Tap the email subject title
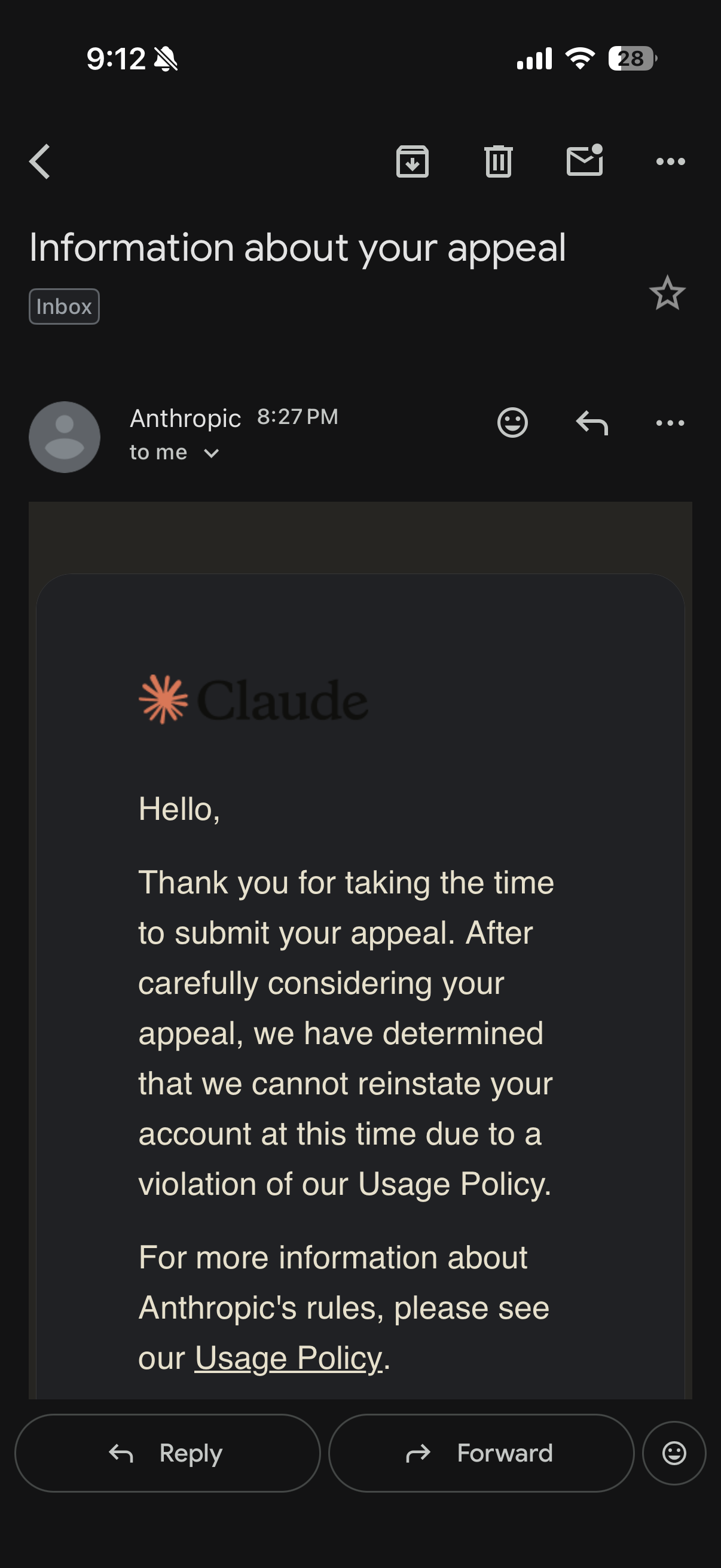721x1568 pixels. [298, 247]
